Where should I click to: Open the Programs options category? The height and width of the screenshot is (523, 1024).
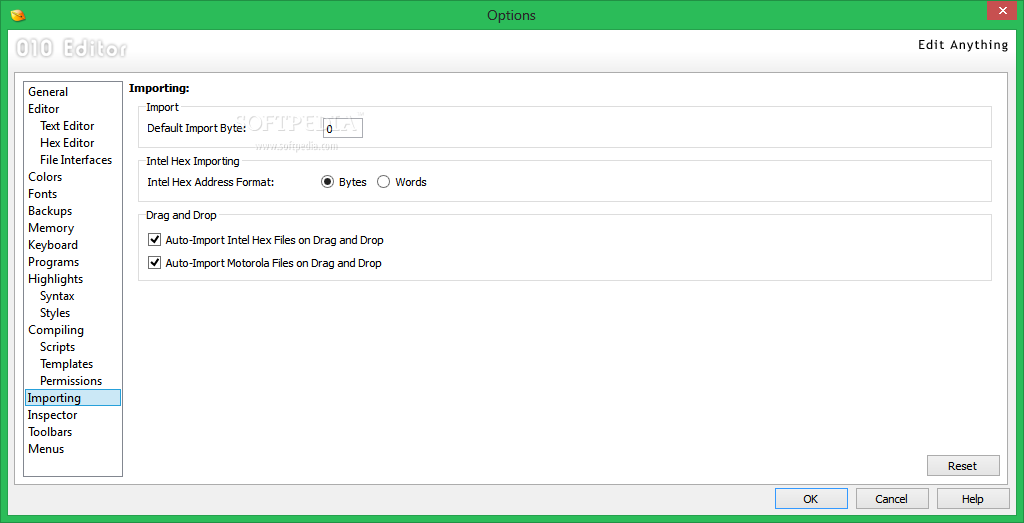pos(54,262)
